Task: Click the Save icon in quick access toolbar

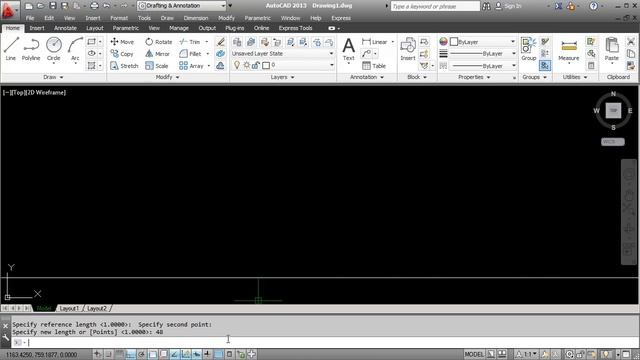Action: (x=53, y=6)
